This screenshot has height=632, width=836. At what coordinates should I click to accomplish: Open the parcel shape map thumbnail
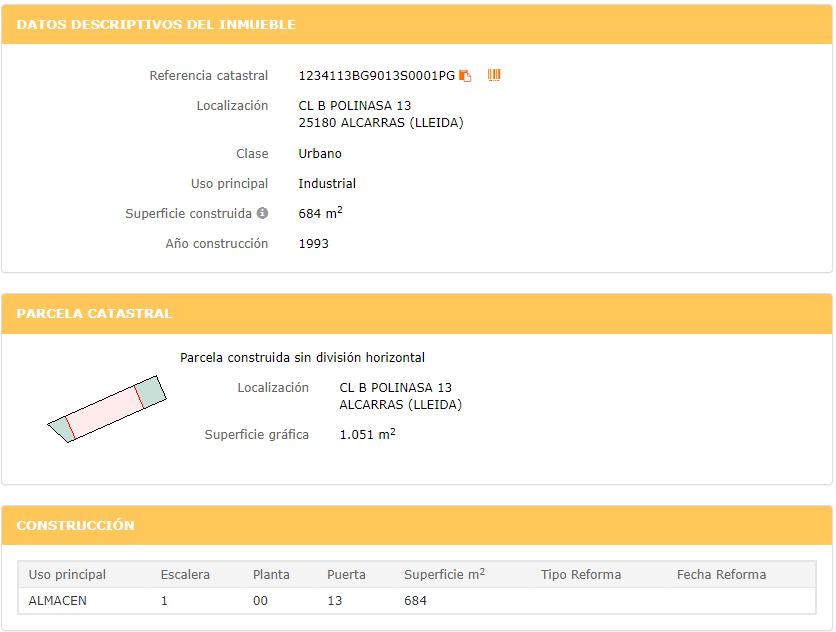pos(106,409)
